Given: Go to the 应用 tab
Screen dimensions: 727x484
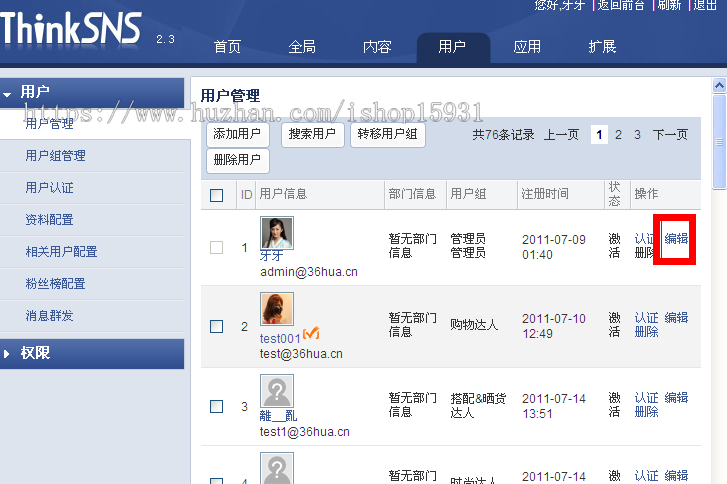Looking at the screenshot, I should tap(527, 47).
